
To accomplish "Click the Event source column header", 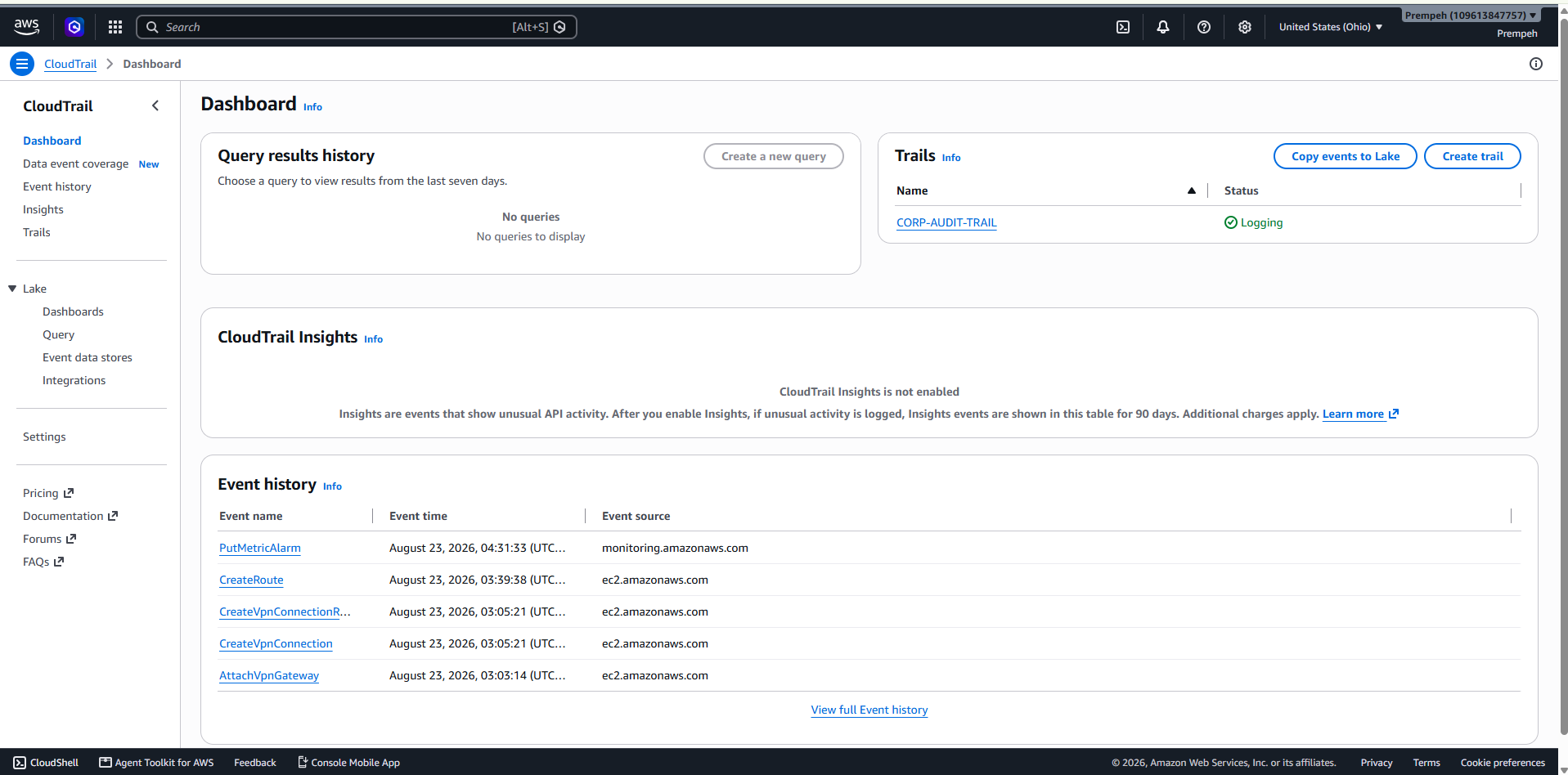I will [636, 516].
